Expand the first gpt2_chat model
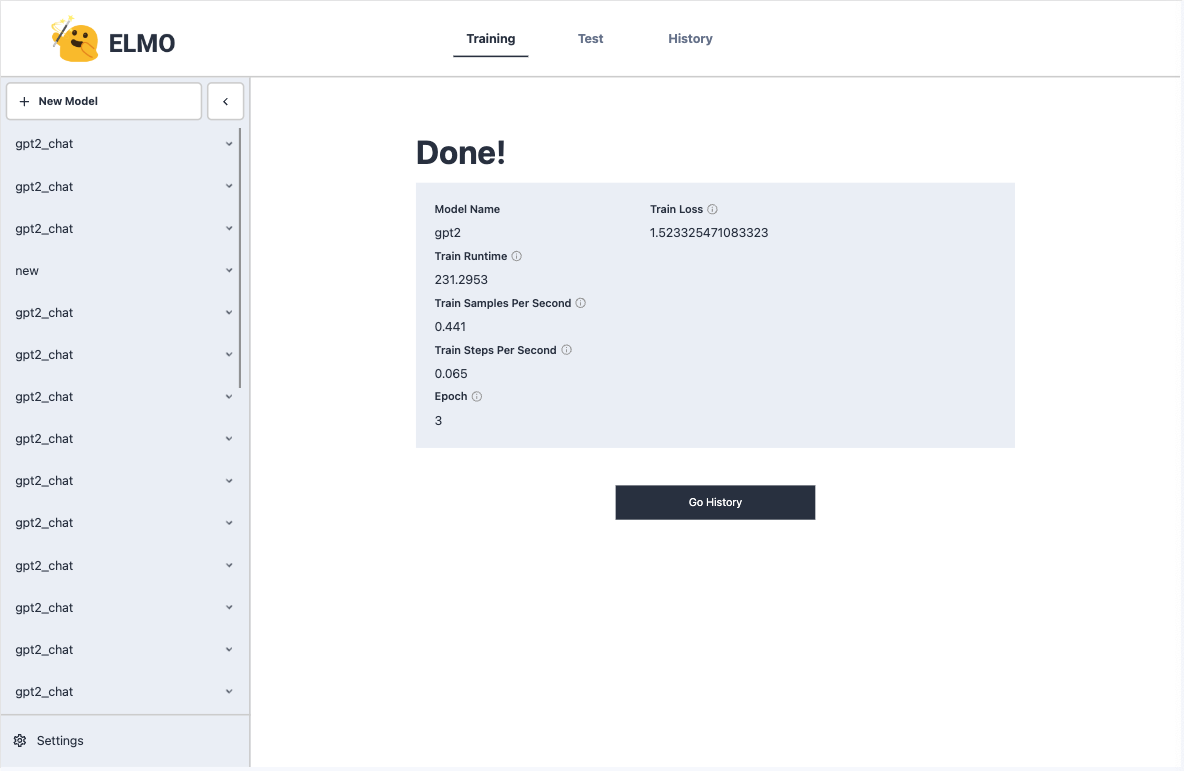Viewport: 1184px width, 771px height. [x=229, y=143]
